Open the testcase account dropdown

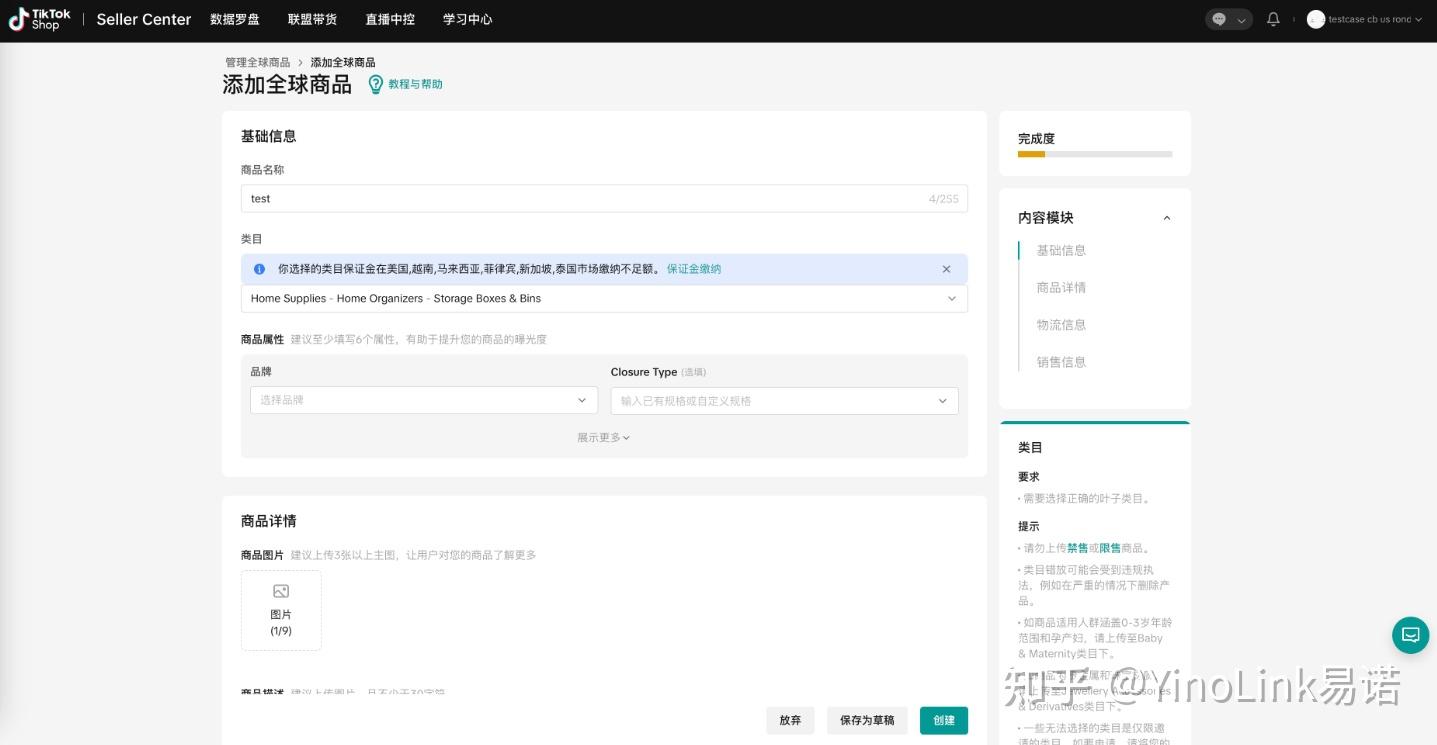pyautogui.click(x=1375, y=19)
